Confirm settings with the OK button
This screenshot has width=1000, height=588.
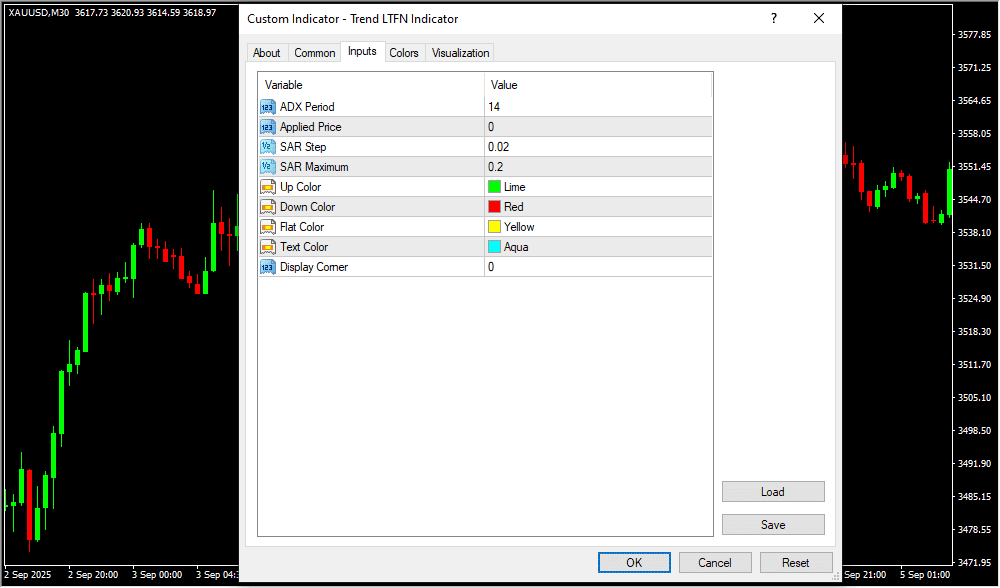(634, 562)
